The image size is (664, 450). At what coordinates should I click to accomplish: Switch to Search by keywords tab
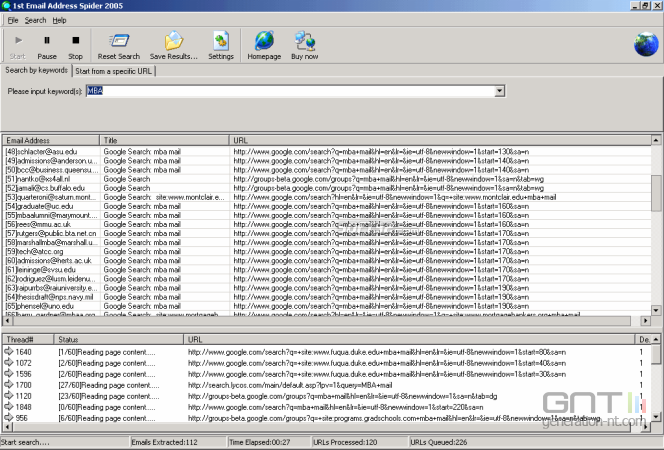click(x=36, y=70)
